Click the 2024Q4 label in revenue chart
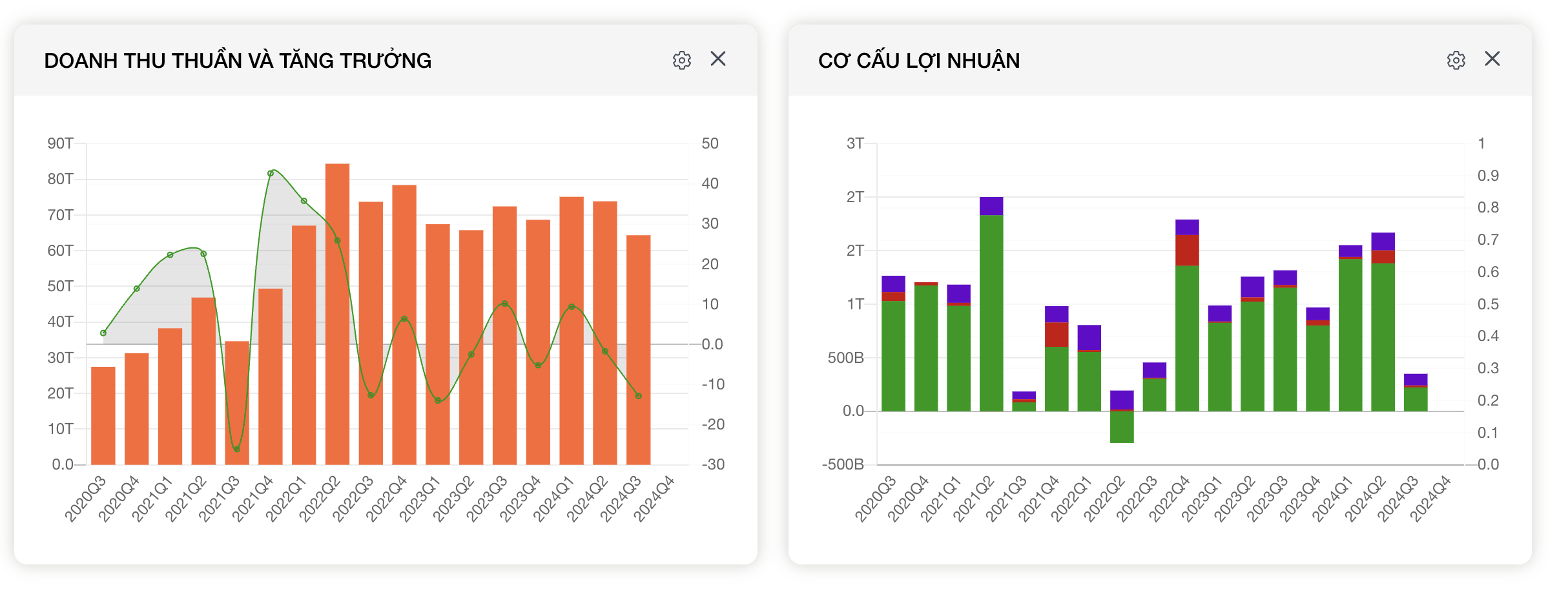Image resolution: width=1568 pixels, height=589 pixels. [x=654, y=499]
